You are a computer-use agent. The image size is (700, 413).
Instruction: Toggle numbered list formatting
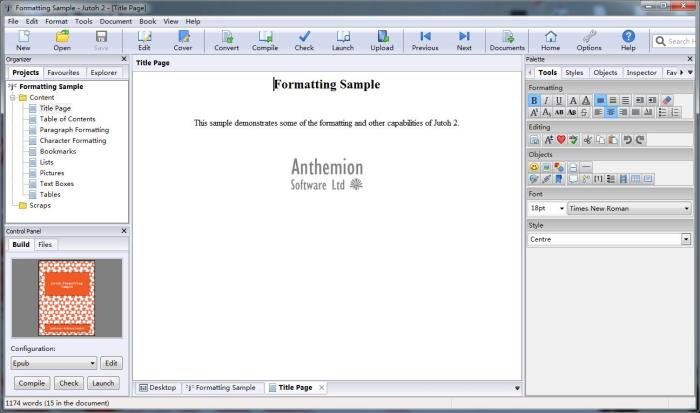(x=675, y=113)
